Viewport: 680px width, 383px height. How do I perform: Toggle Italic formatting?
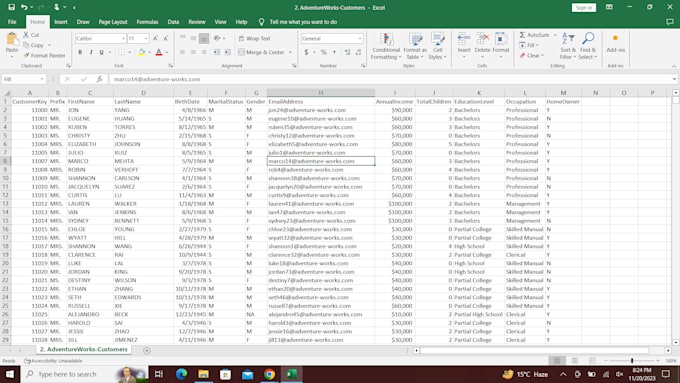click(91, 52)
